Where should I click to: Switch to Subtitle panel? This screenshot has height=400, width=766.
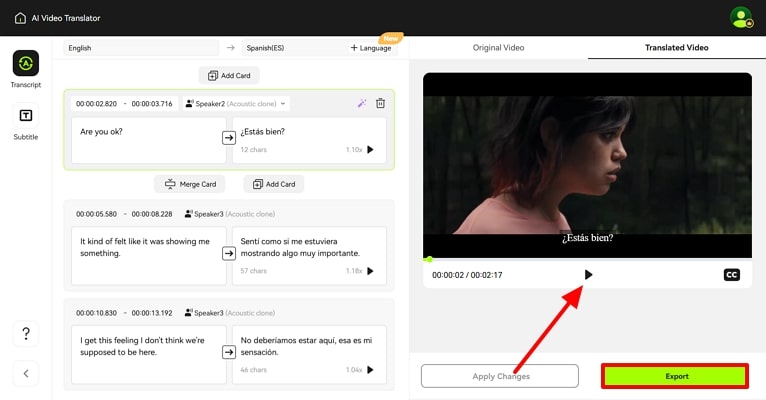point(26,122)
